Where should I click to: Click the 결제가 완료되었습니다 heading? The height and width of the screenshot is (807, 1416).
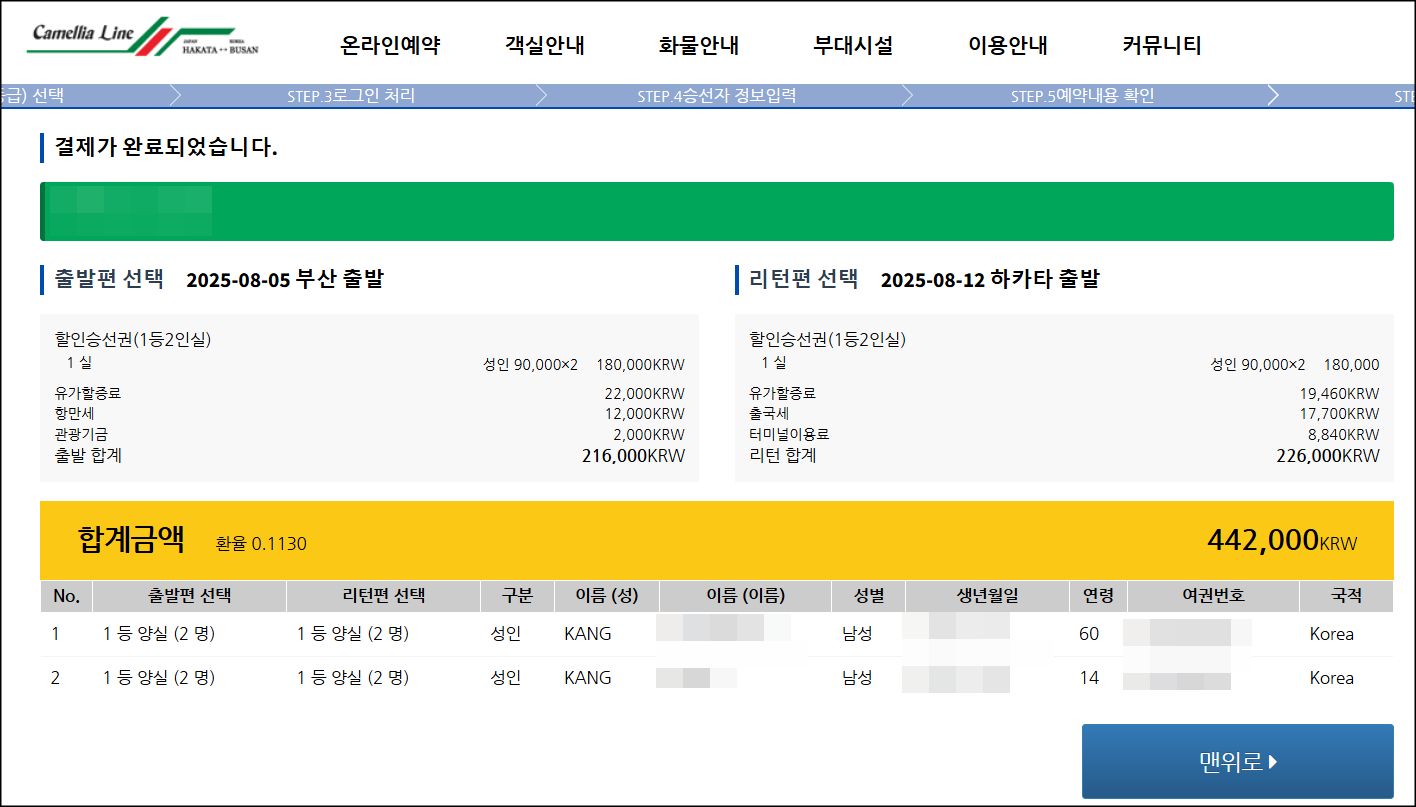click(x=166, y=148)
